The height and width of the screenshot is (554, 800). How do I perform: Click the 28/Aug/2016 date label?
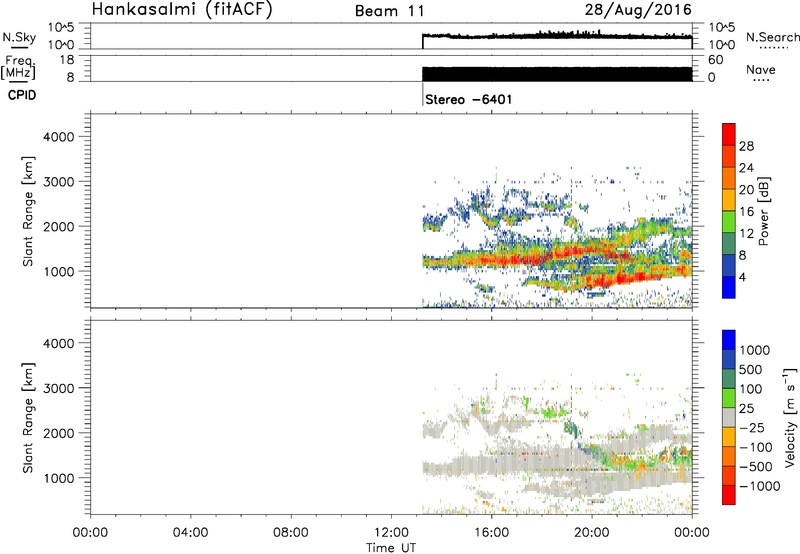tap(638, 10)
